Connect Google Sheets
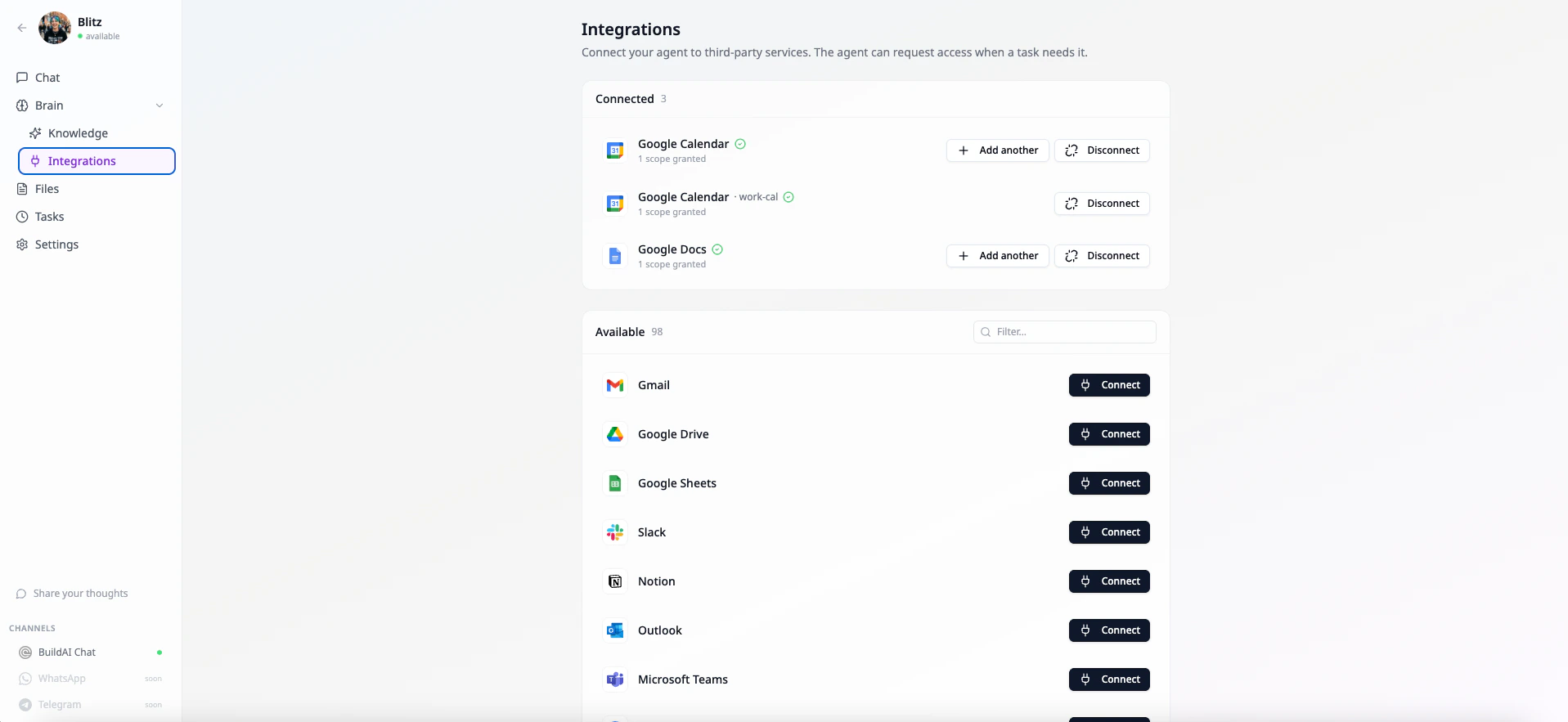Image resolution: width=1568 pixels, height=722 pixels. coord(1109,483)
